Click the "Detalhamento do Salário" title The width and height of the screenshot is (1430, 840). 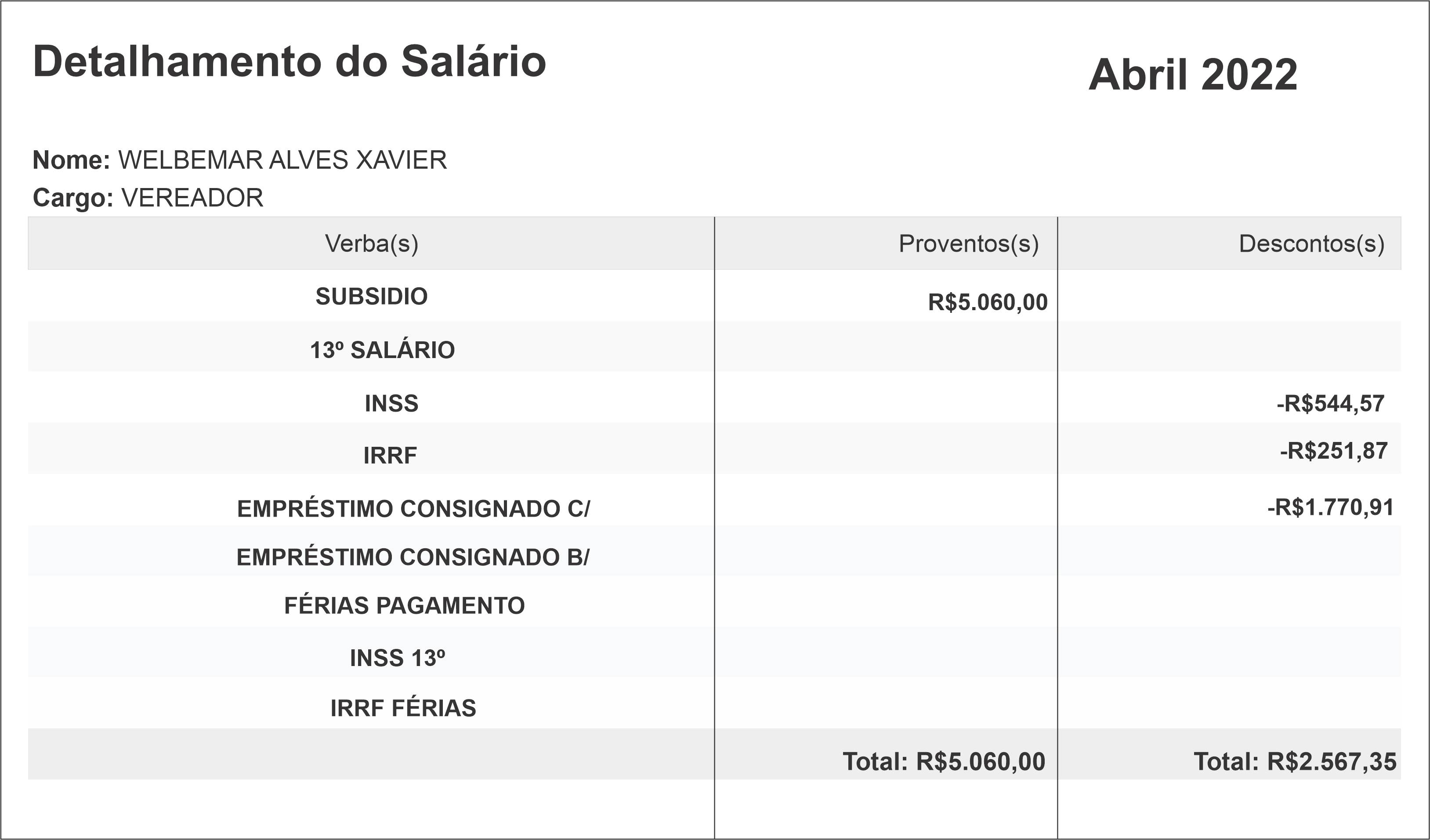290,62
